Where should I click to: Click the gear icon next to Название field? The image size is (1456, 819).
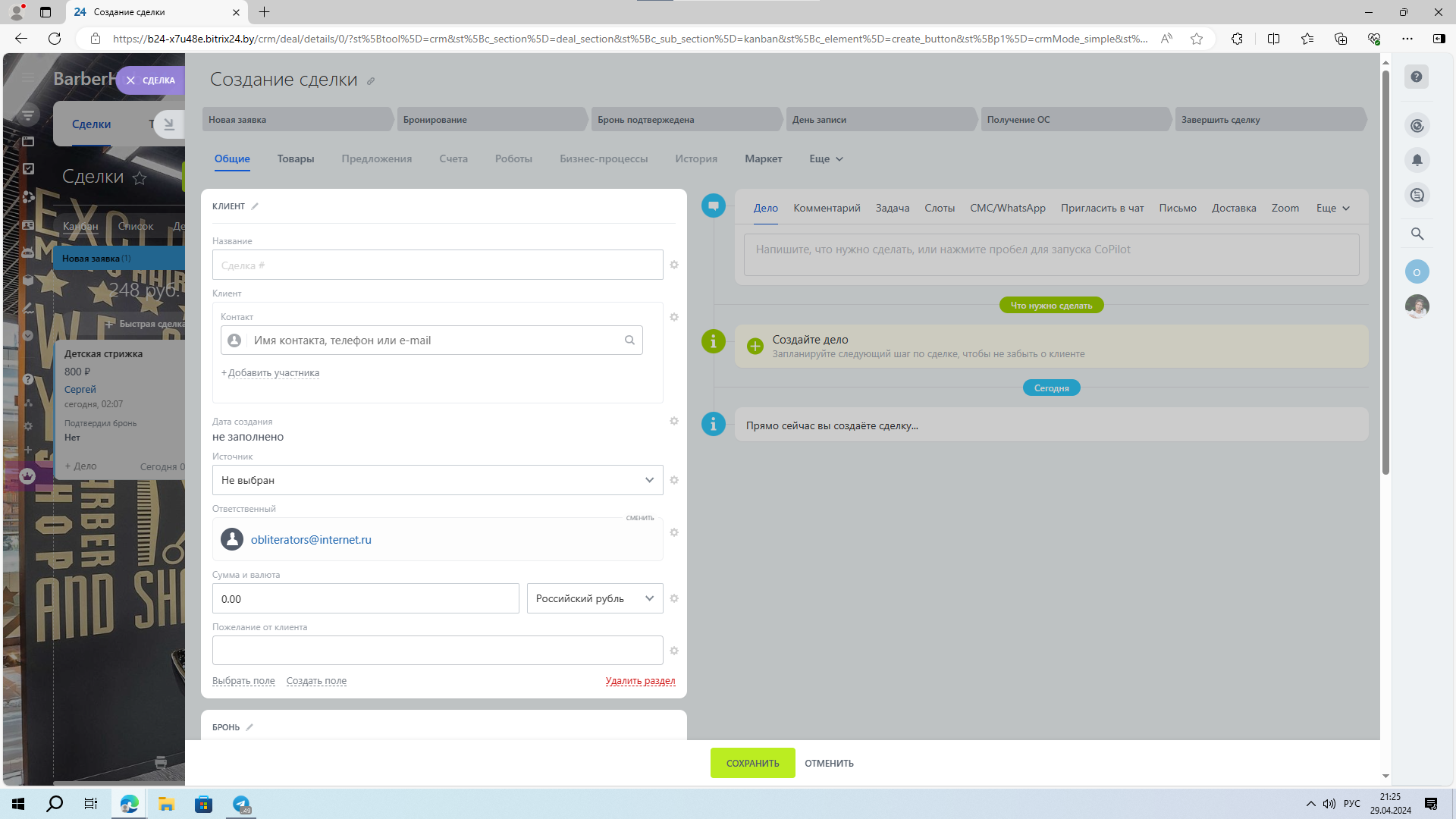click(673, 265)
